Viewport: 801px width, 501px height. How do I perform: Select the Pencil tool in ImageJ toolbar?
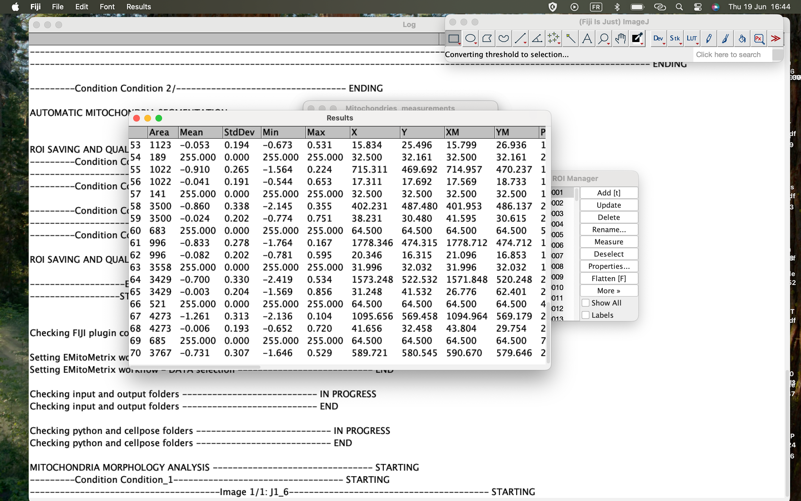pos(709,38)
